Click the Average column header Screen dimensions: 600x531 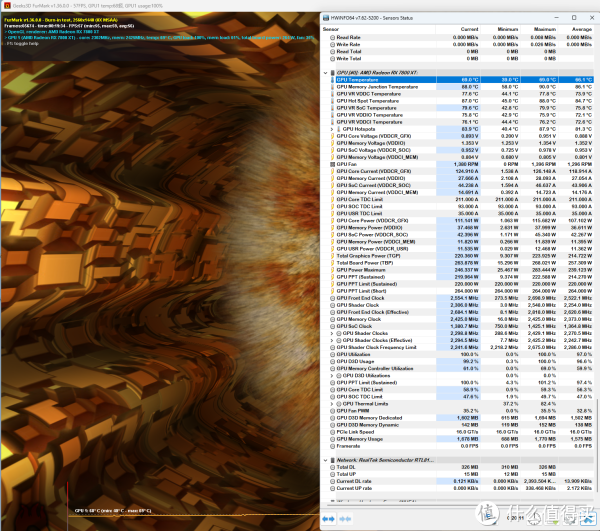click(576, 29)
